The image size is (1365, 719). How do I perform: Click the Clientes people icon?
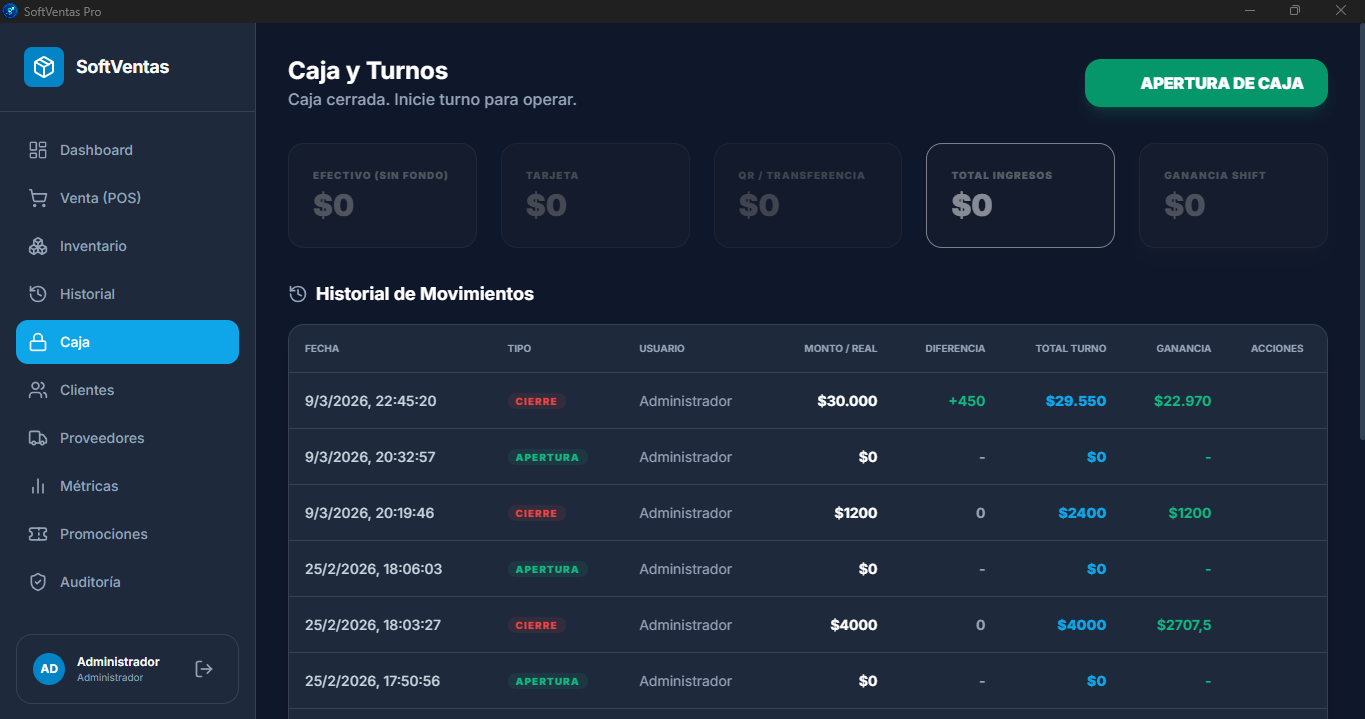[38, 390]
